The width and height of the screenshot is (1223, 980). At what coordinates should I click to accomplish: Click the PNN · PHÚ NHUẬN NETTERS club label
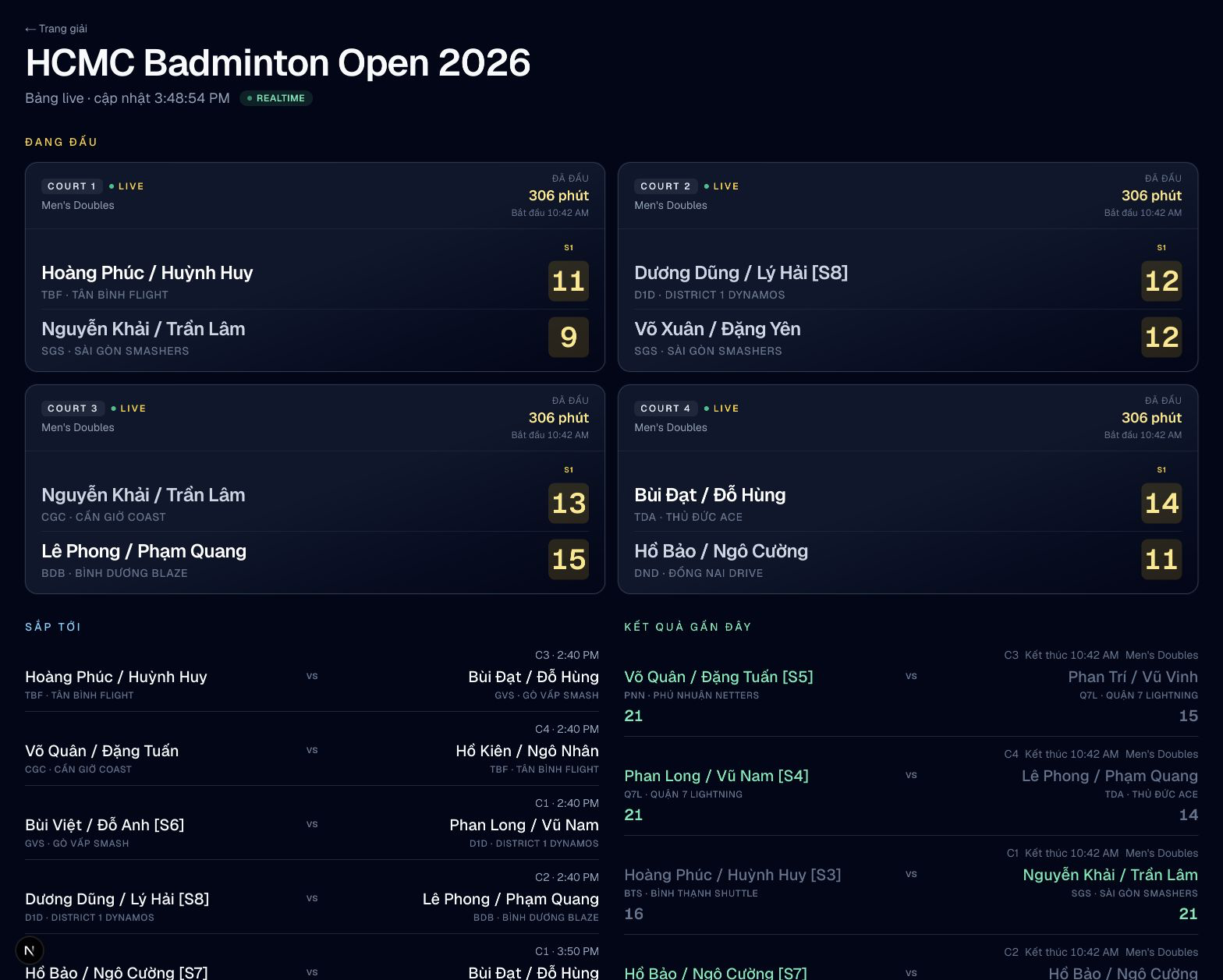pyautogui.click(x=691, y=695)
